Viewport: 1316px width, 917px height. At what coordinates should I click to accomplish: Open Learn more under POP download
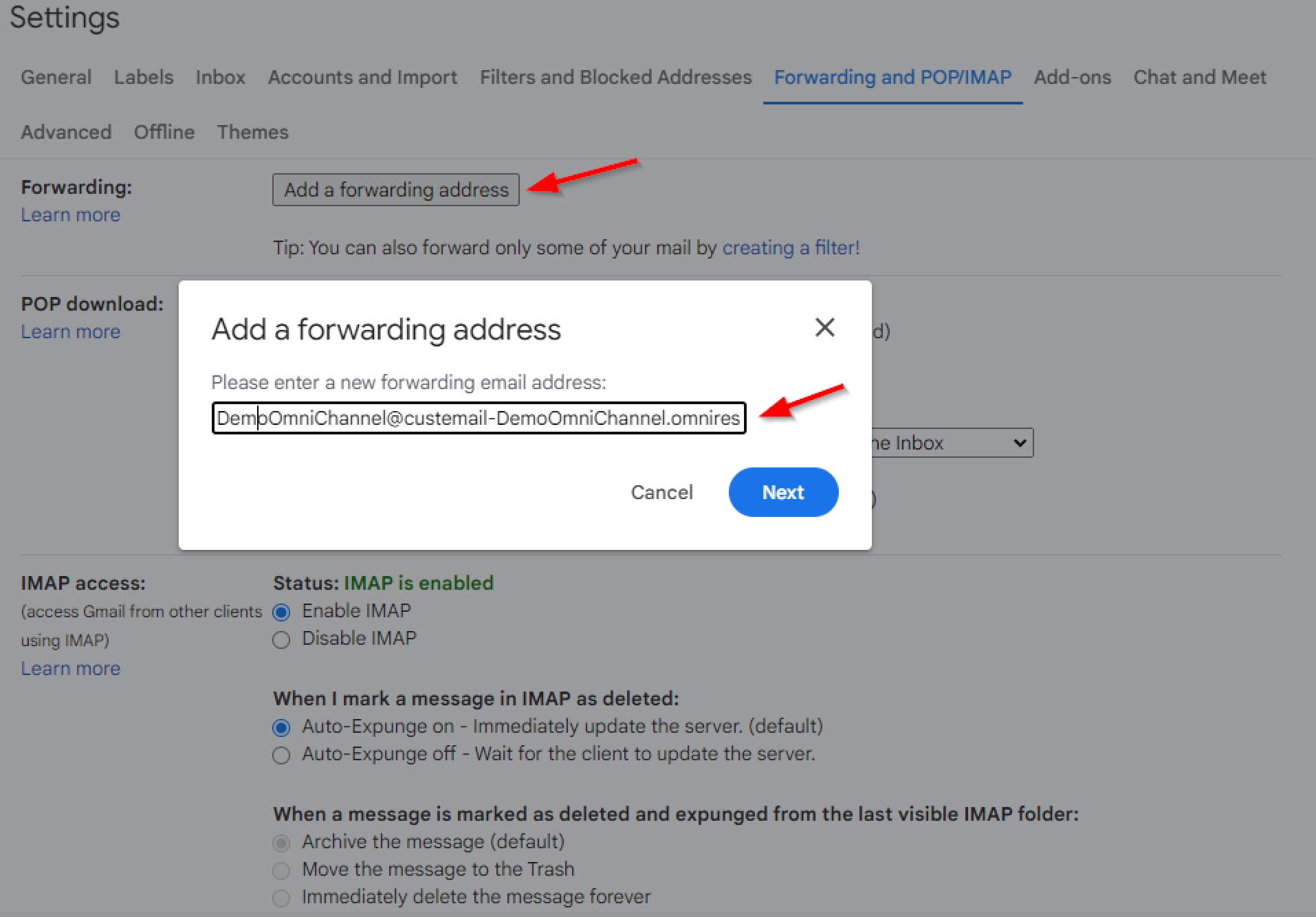pyautogui.click(x=71, y=331)
